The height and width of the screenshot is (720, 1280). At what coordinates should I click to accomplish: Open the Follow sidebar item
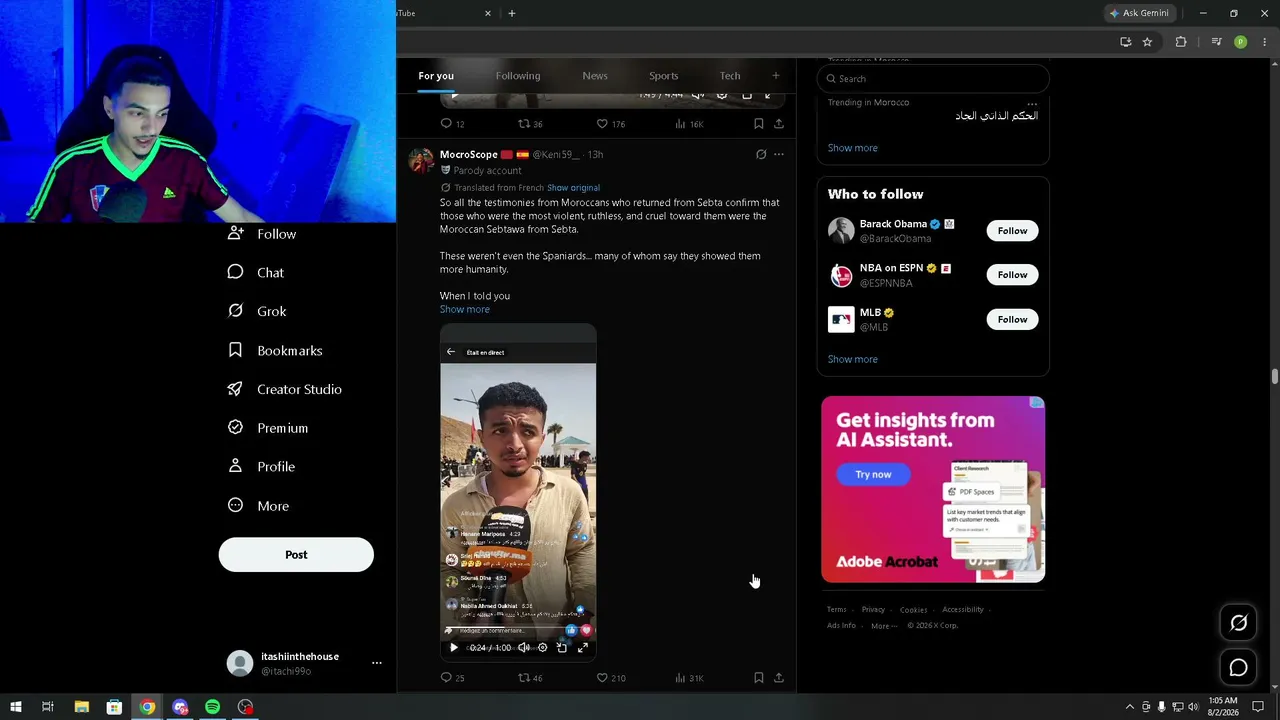click(x=262, y=234)
